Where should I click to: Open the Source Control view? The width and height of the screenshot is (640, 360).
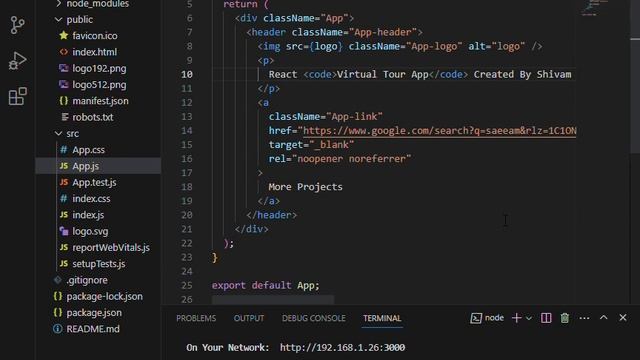click(x=17, y=25)
